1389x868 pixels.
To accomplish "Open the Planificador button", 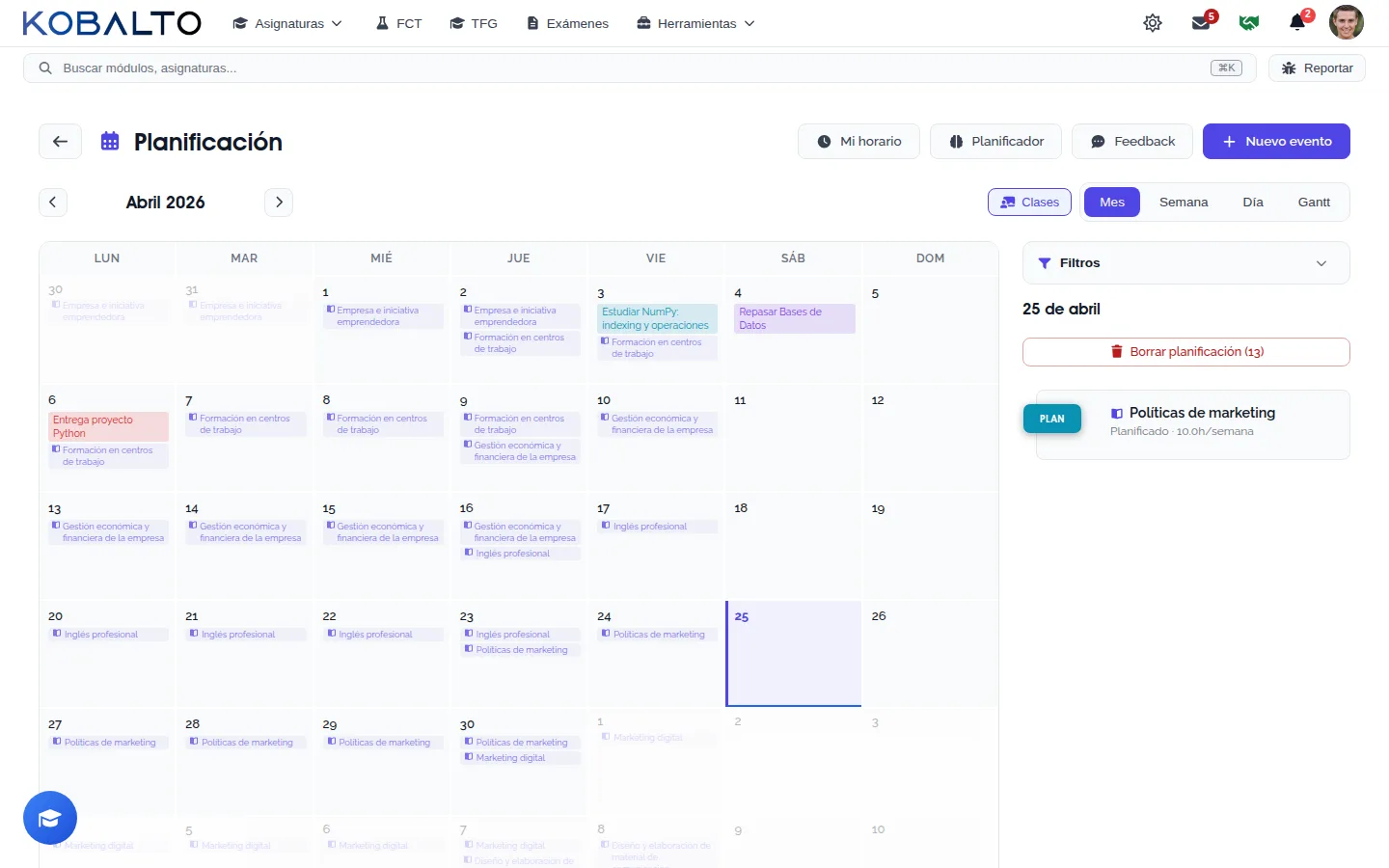I will click(995, 141).
